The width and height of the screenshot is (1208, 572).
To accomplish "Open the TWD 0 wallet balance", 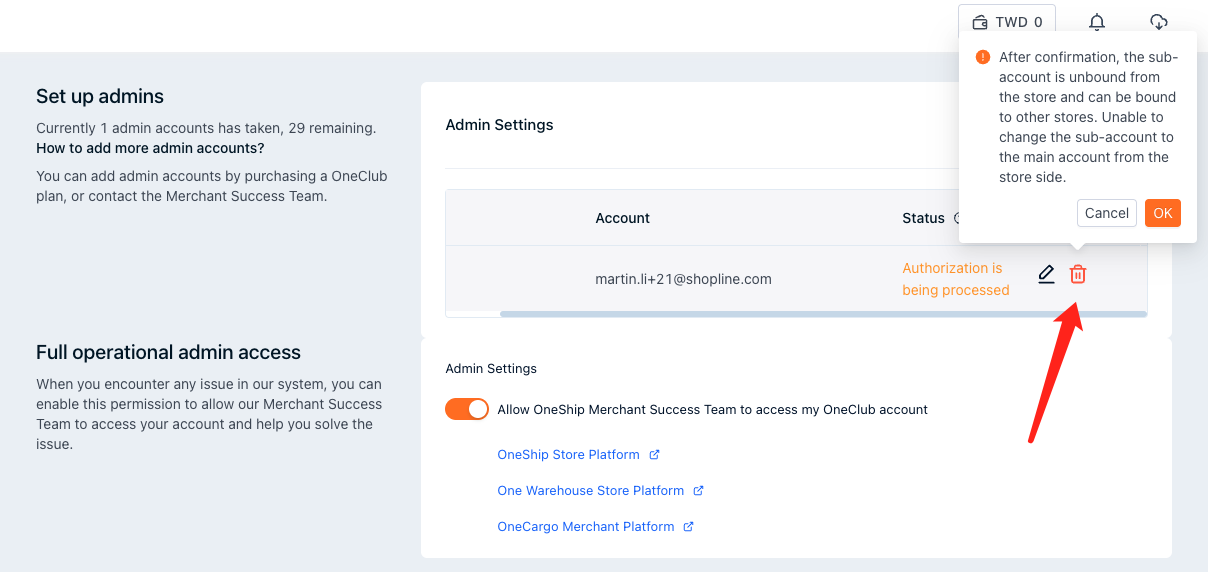I will (1006, 22).
